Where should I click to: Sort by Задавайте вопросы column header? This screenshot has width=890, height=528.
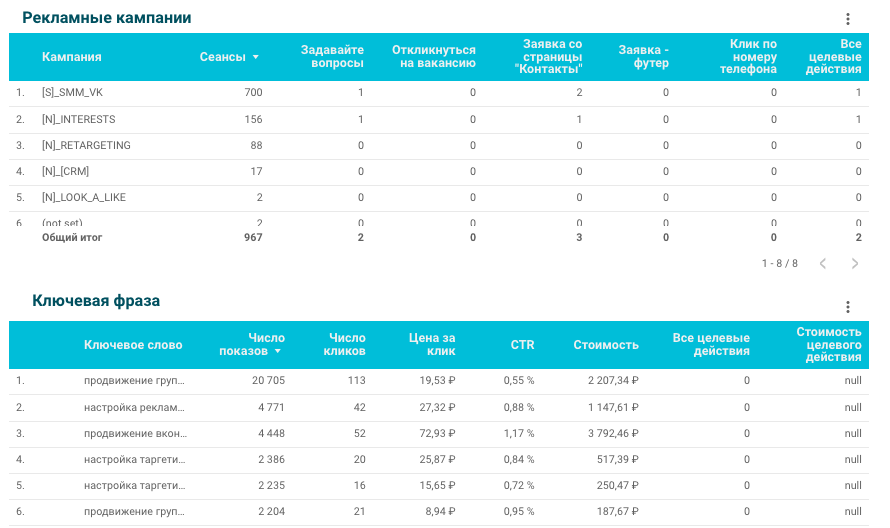tap(332, 57)
